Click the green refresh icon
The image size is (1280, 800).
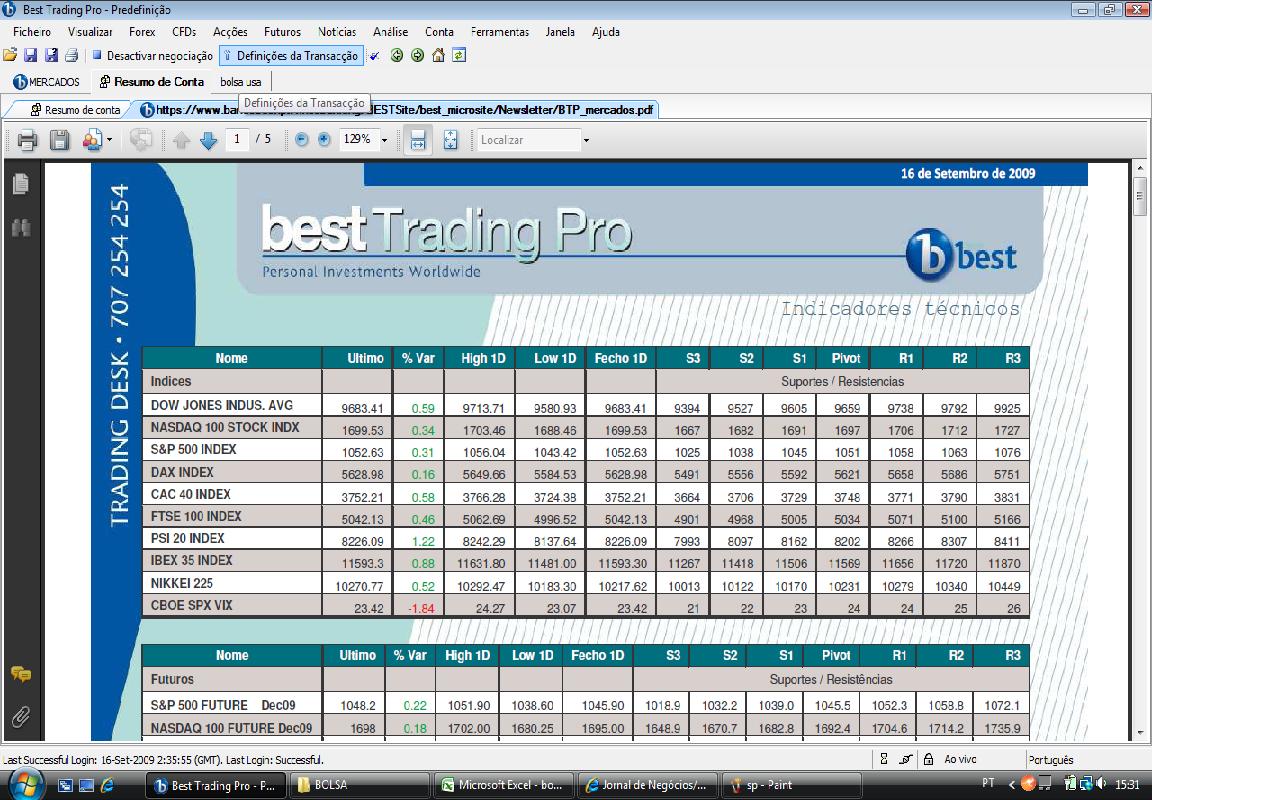459,56
